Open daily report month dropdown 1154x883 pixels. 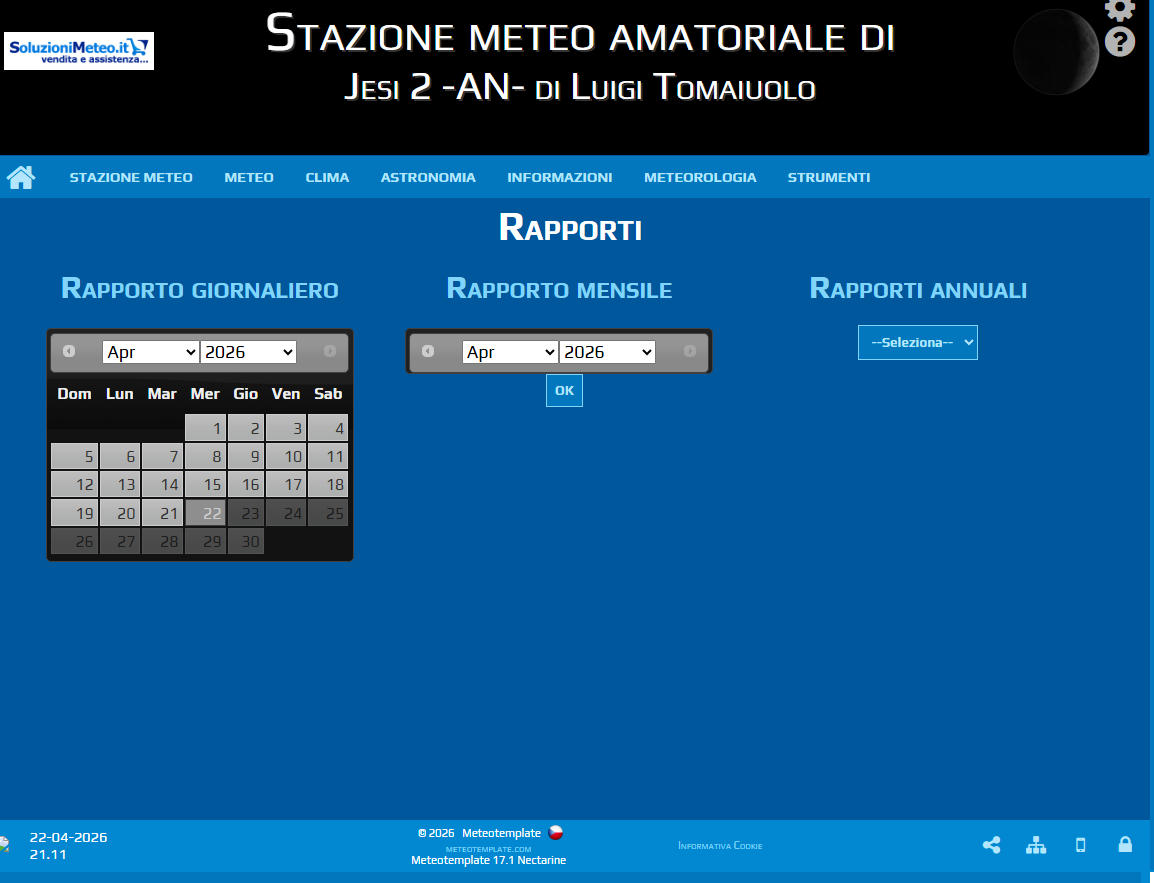pos(150,352)
